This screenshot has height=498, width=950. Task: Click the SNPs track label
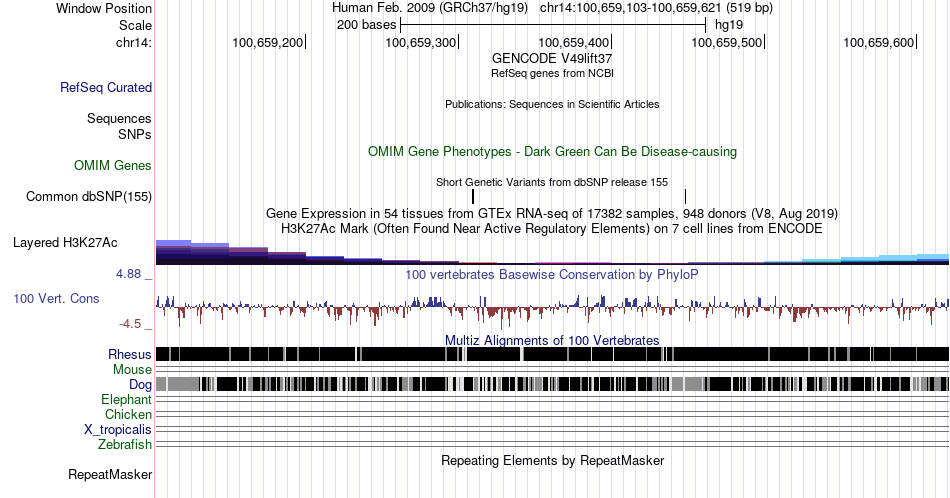135,134
